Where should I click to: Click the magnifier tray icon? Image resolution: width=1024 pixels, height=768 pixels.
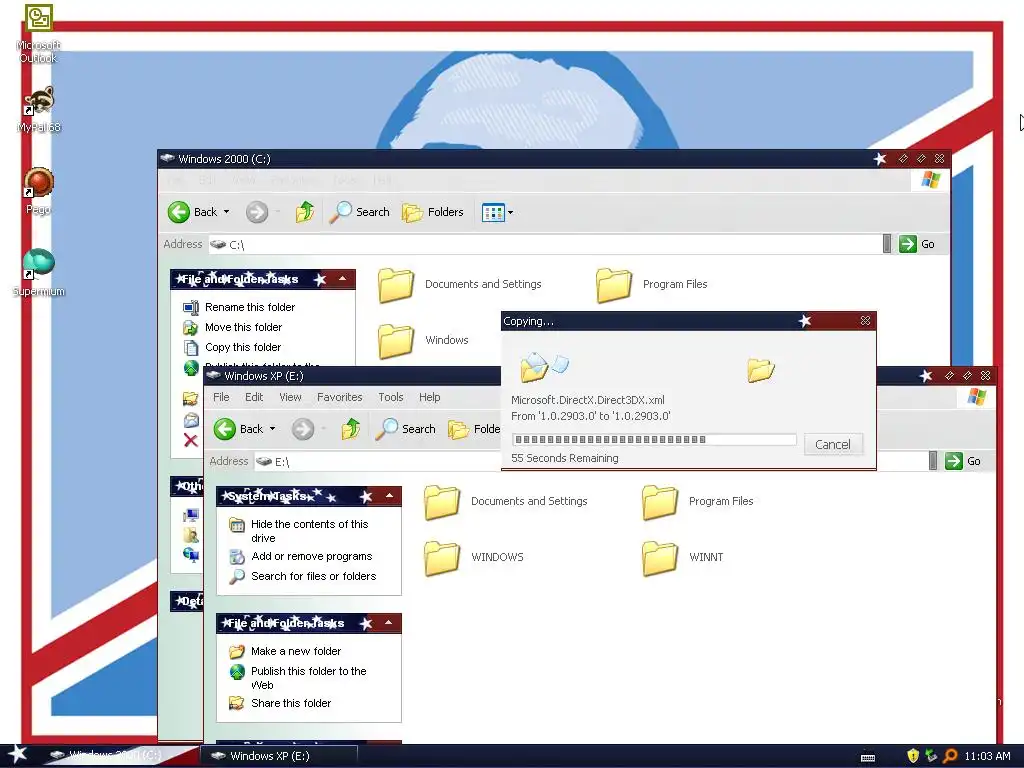click(950, 756)
